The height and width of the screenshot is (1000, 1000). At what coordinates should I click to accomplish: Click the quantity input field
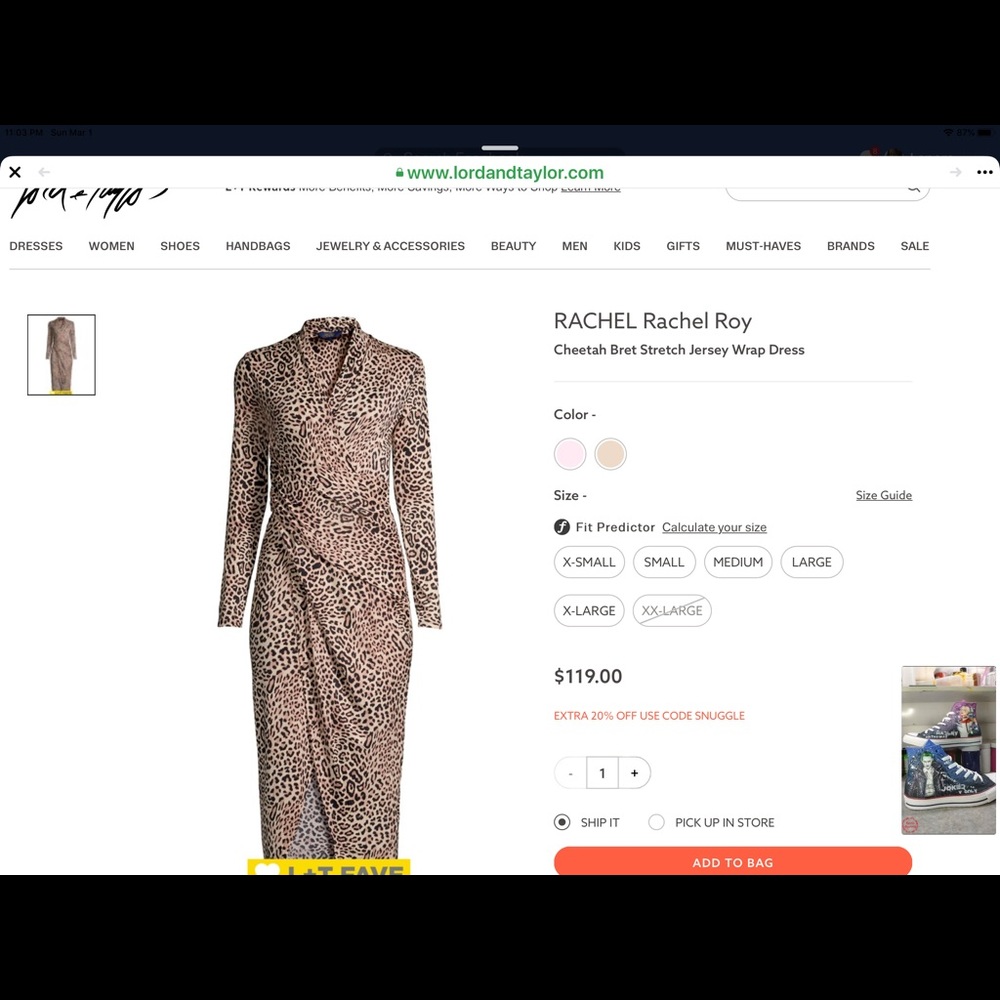[602, 773]
